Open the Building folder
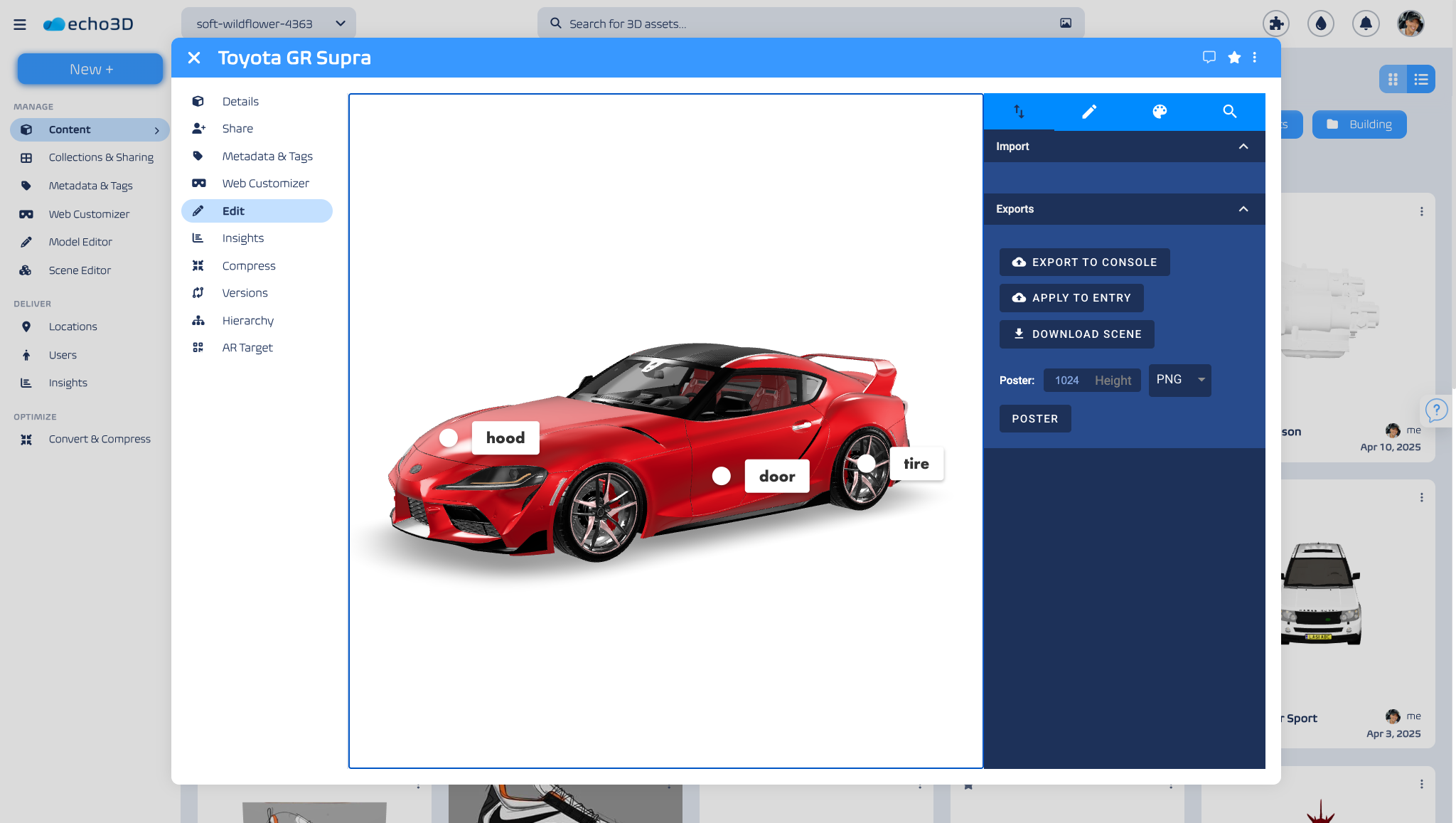Viewport: 1456px width, 823px height. [x=1359, y=124]
